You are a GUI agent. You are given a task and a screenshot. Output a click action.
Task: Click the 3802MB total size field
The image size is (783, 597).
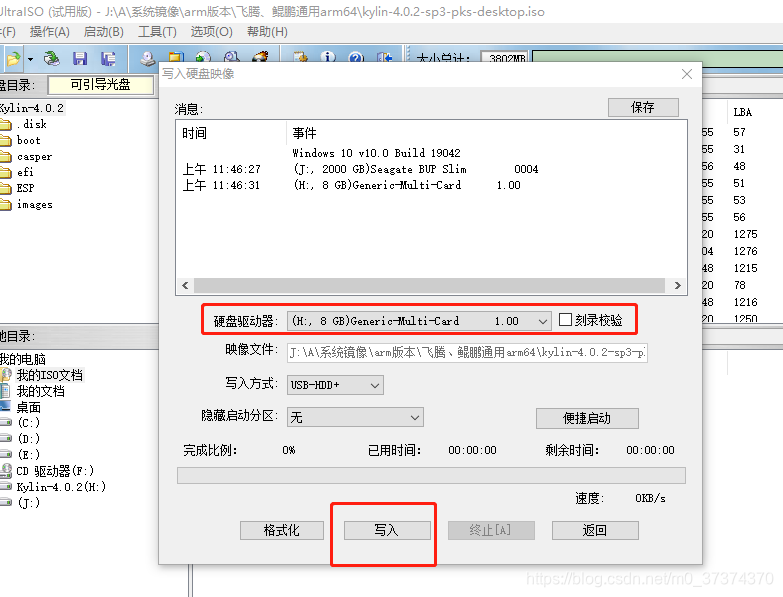point(505,58)
